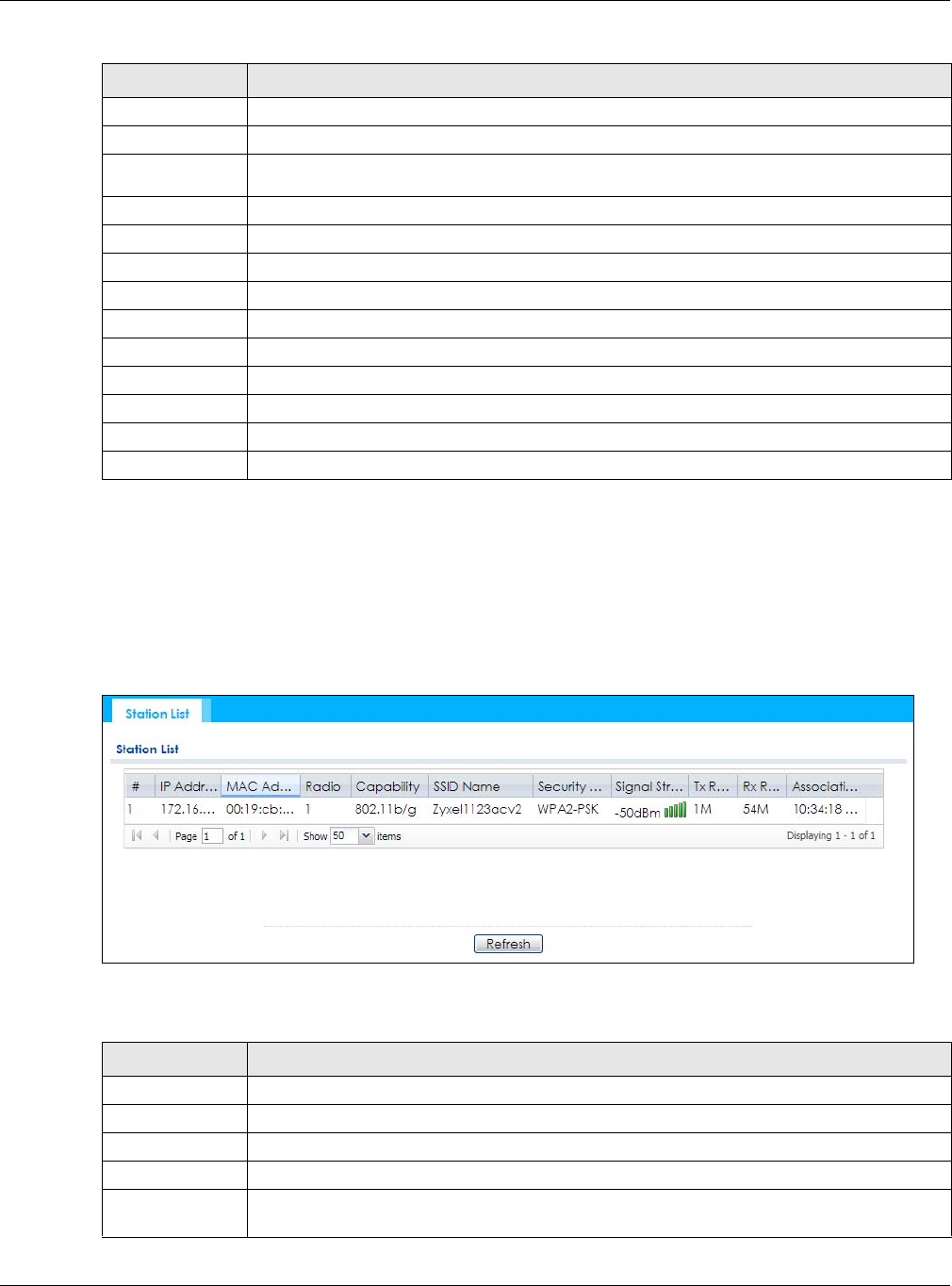
Task: Click the Station List section heading
Action: (147, 749)
